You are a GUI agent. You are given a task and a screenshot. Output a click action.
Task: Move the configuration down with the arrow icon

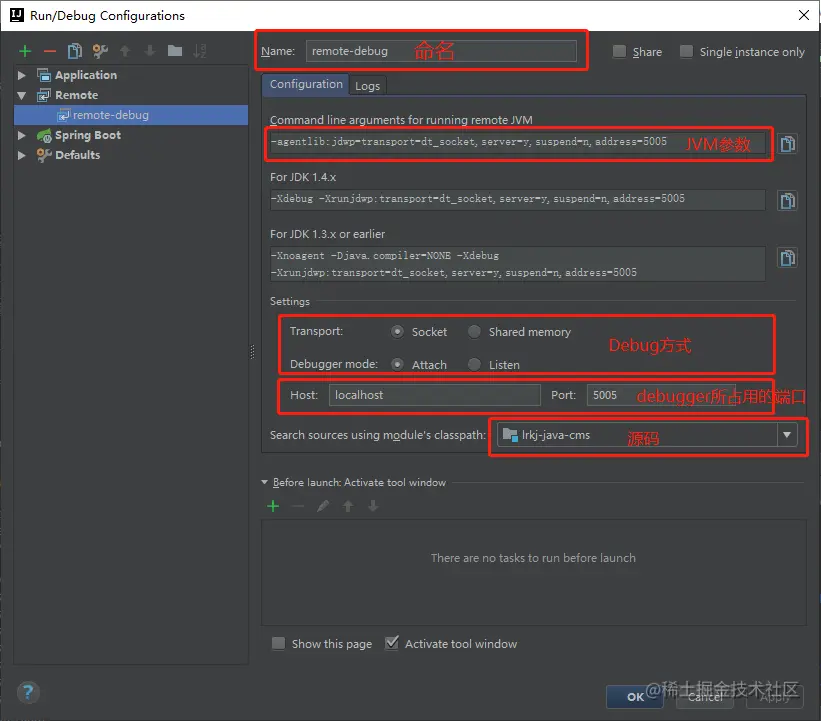[x=150, y=51]
